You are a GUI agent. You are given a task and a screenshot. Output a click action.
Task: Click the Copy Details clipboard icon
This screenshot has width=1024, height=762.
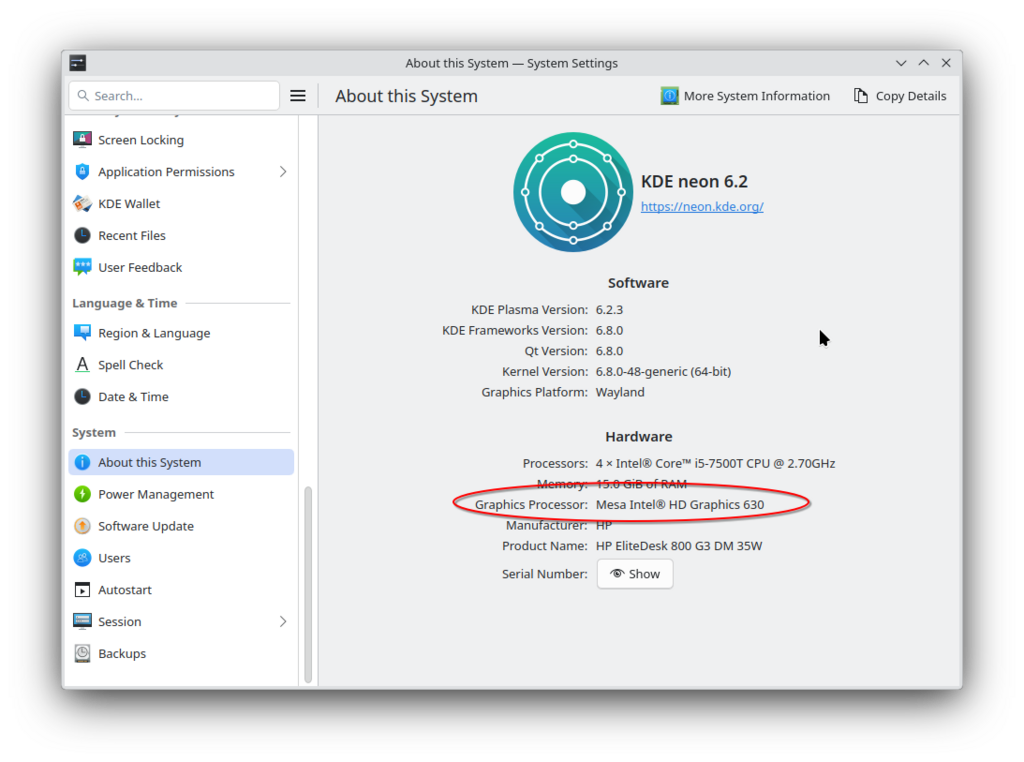point(861,96)
